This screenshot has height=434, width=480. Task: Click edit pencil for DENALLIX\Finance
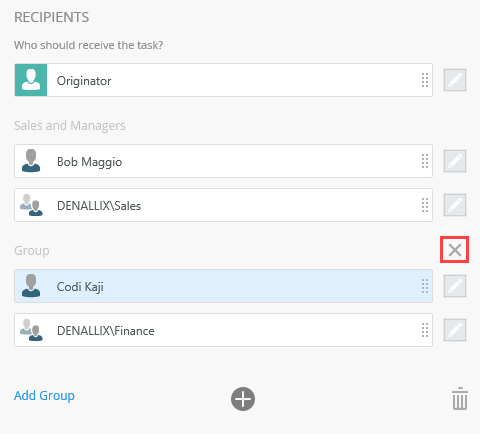pos(455,330)
